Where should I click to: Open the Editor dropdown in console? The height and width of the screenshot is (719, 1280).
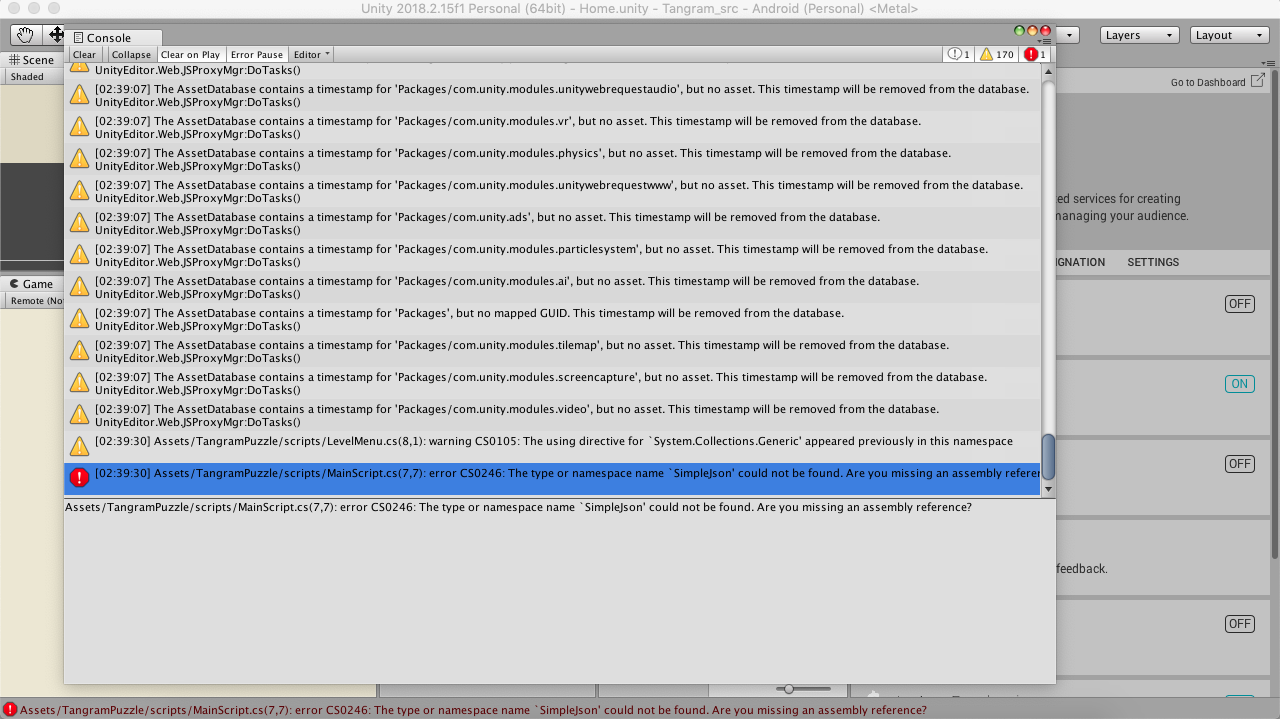click(x=311, y=55)
